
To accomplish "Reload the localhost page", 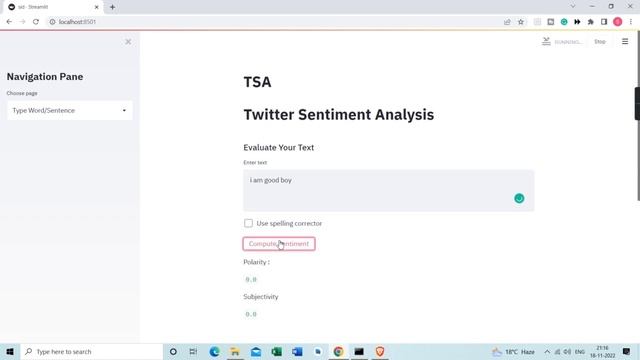I will [36, 22].
